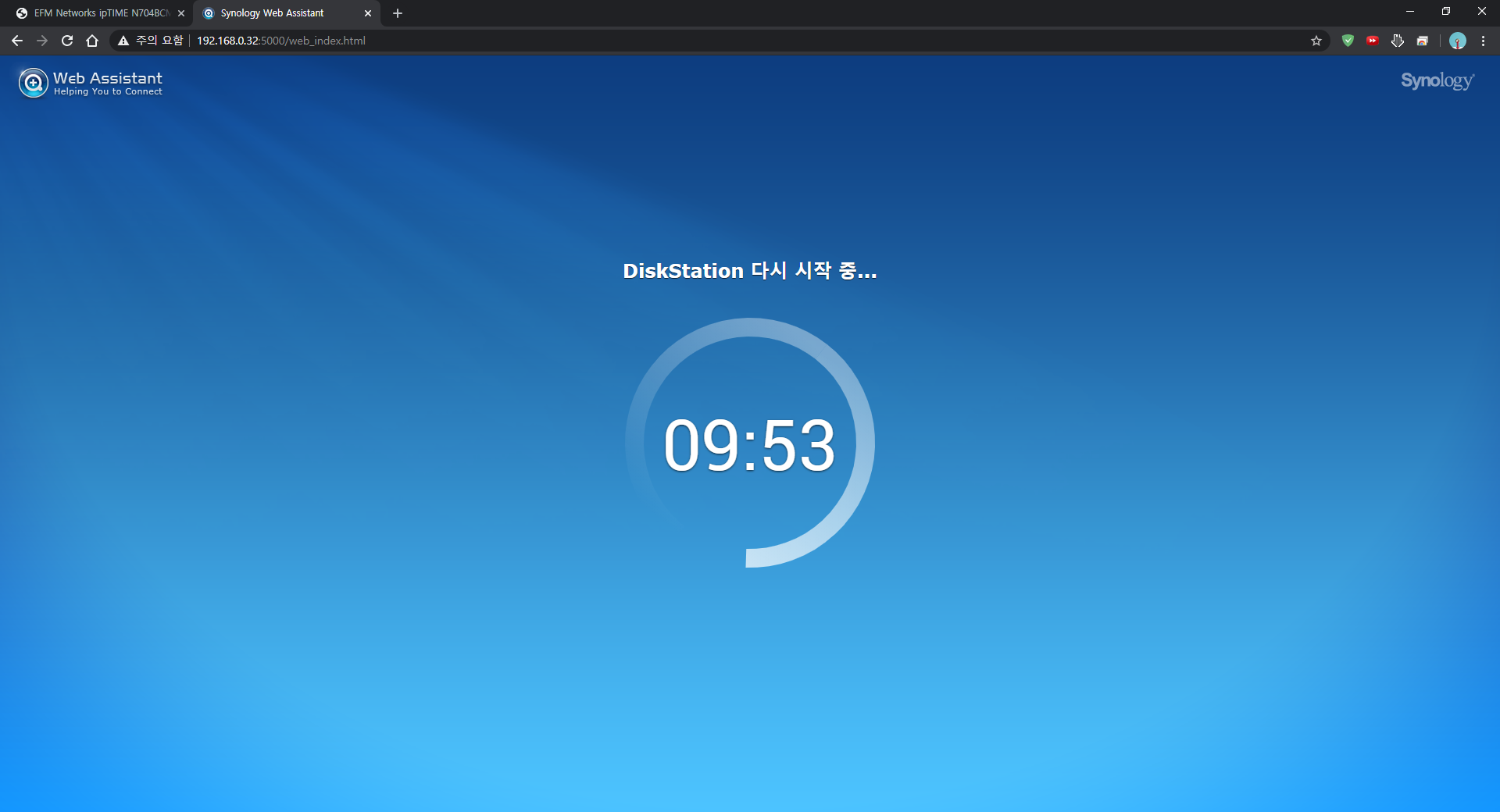Show the not-secure site warning info
This screenshot has height=812, width=1500.
coord(150,41)
